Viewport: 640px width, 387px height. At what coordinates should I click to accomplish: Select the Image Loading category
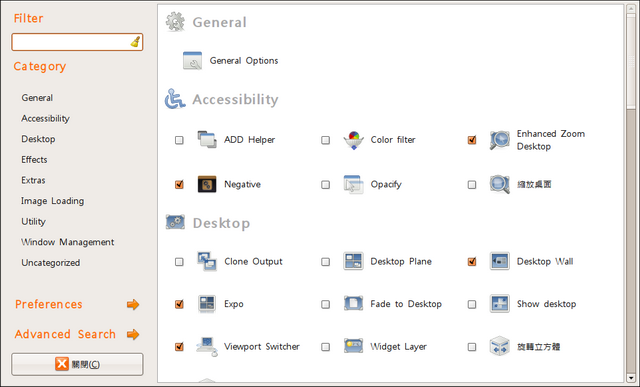click(53, 201)
